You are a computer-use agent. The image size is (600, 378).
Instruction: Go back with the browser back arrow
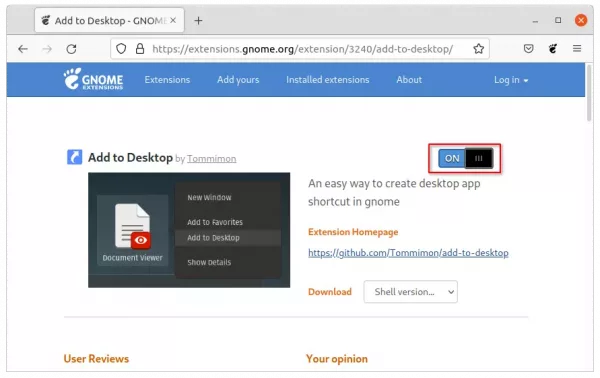tap(23, 49)
